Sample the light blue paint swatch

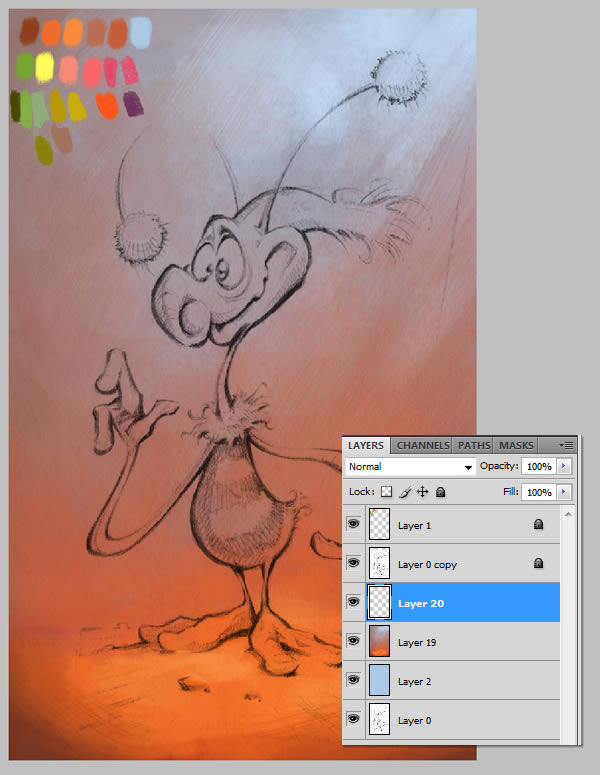point(141,33)
